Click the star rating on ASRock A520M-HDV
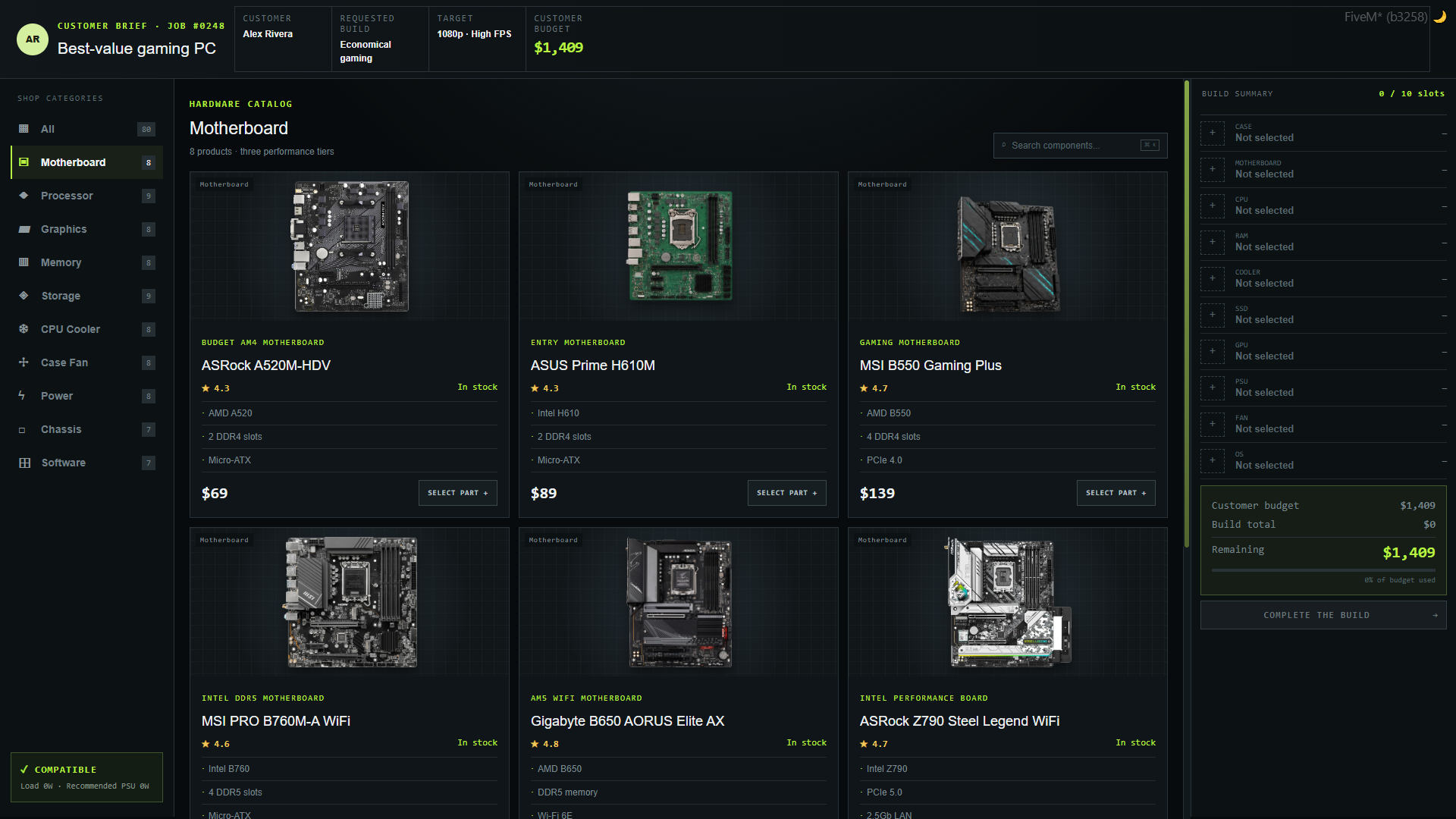 click(x=215, y=388)
